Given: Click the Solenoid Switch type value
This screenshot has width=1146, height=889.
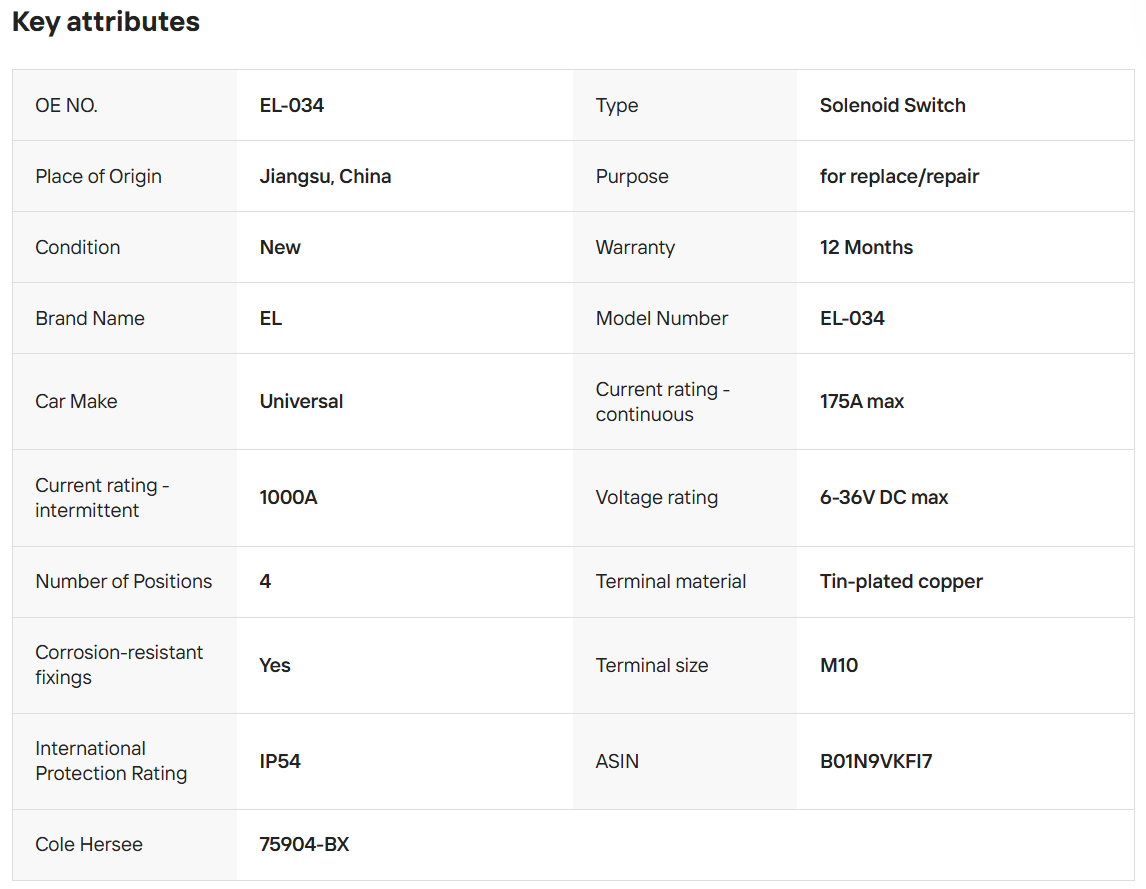Looking at the screenshot, I should click(892, 105).
